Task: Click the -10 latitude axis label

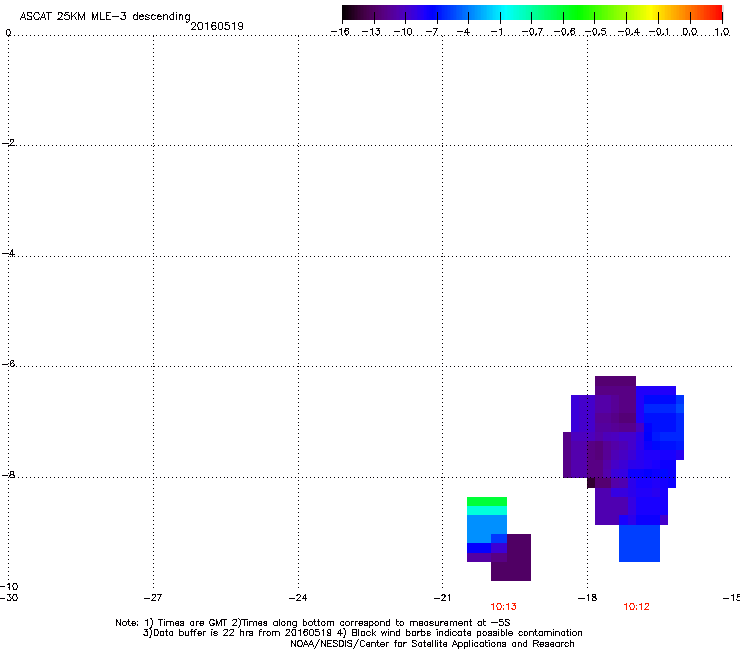Action: 9,586
